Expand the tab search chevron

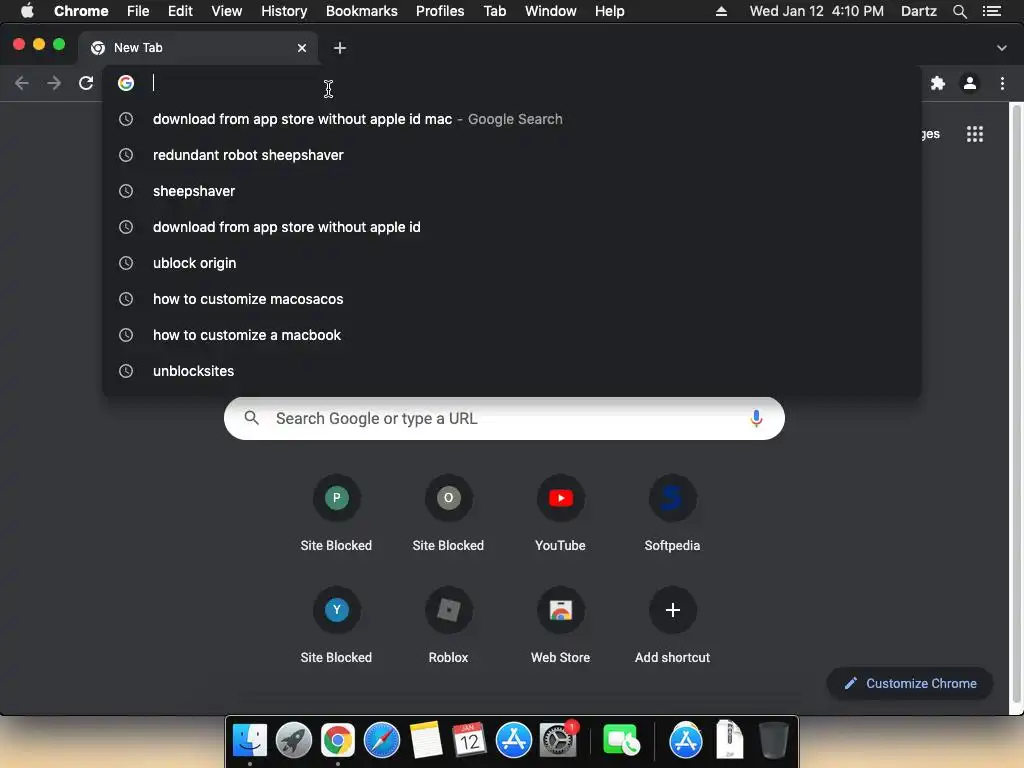(1002, 48)
